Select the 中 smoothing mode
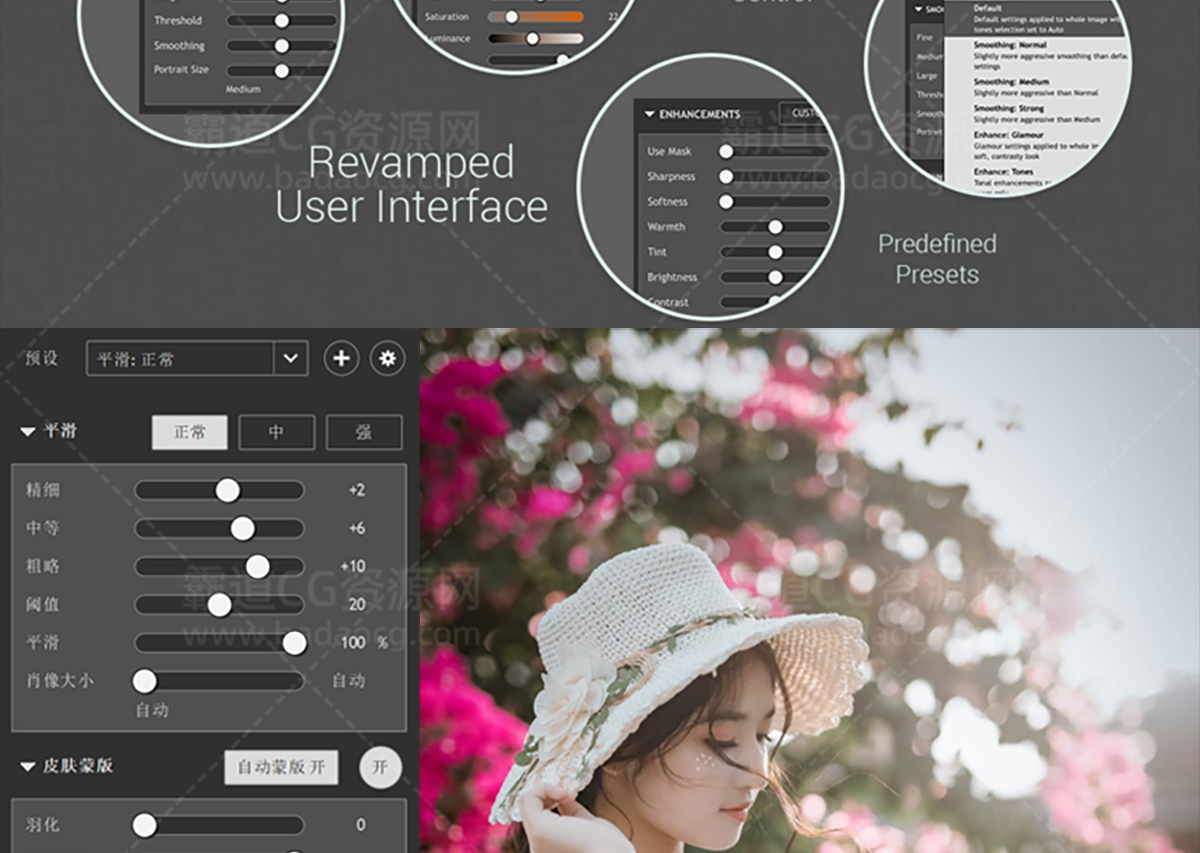Screen dimensions: 1200x853 pyautogui.click(x=277, y=432)
